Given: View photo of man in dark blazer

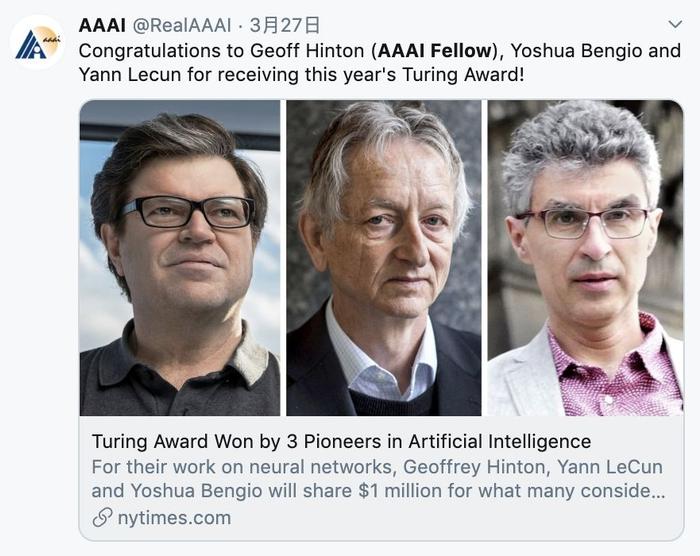Looking at the screenshot, I should (x=384, y=258).
